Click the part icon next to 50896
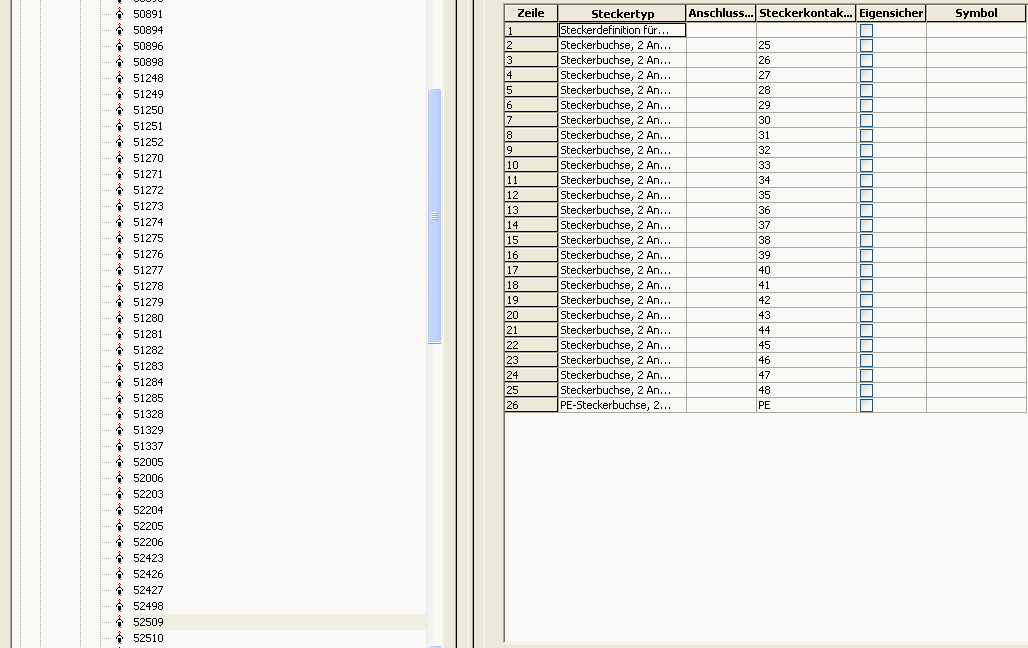This screenshot has height=648, width=1028. [x=119, y=46]
